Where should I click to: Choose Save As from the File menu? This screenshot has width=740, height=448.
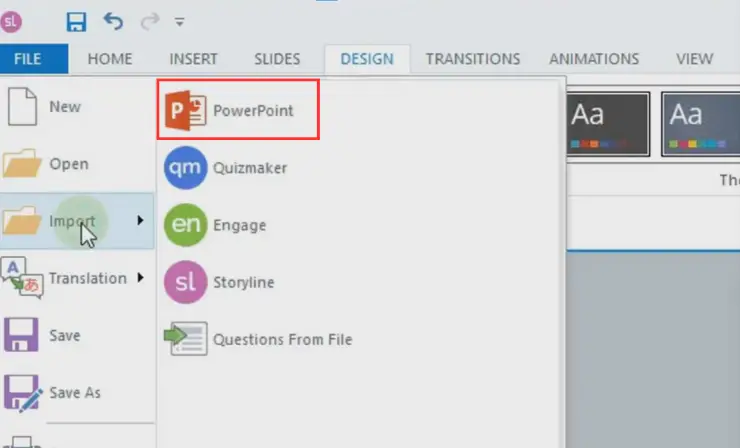[75, 393]
